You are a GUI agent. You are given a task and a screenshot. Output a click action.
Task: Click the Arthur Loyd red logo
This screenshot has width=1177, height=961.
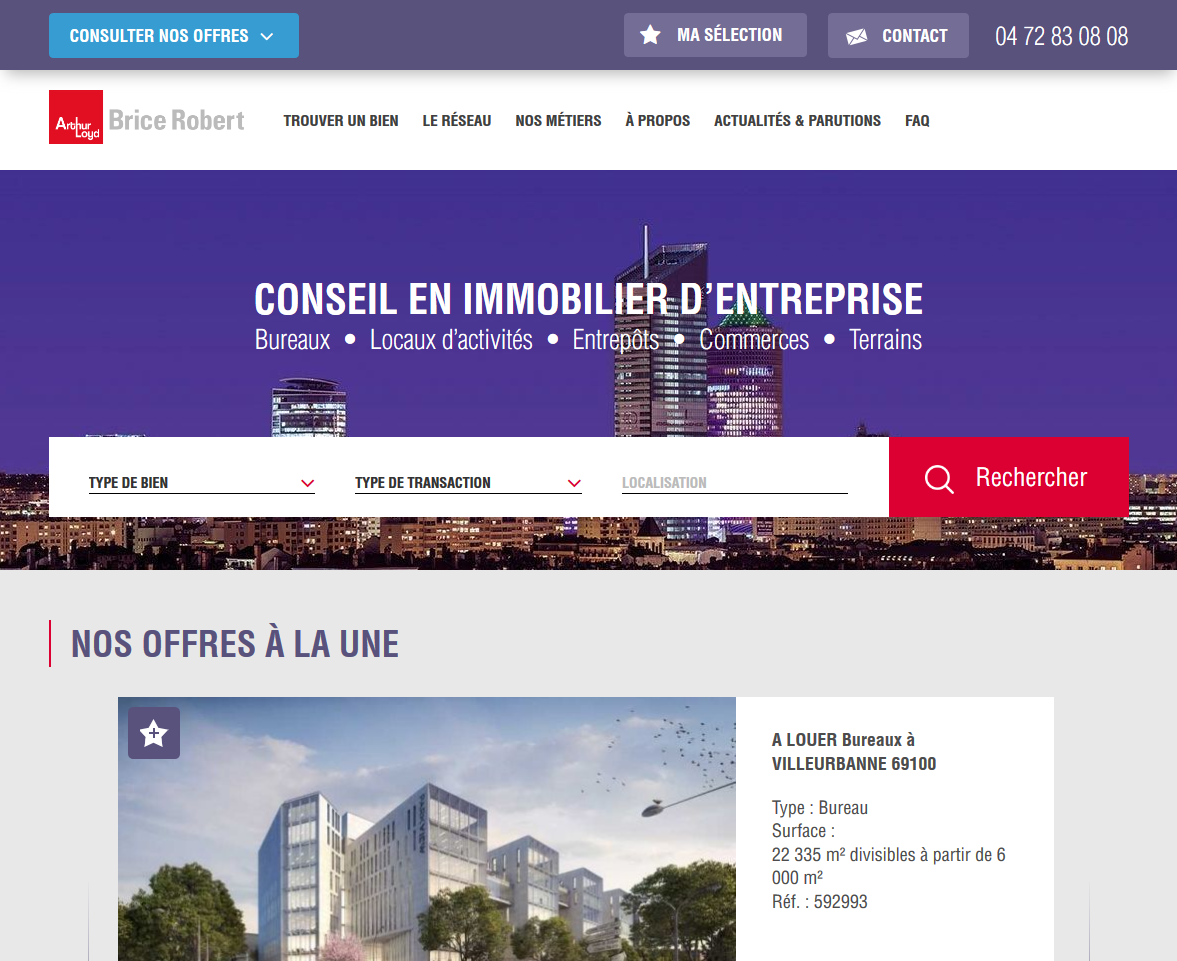point(76,117)
